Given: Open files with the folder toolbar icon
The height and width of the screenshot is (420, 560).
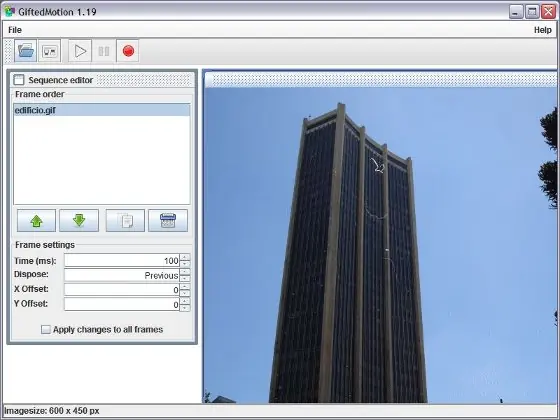Looking at the screenshot, I should pyautogui.click(x=26, y=51).
